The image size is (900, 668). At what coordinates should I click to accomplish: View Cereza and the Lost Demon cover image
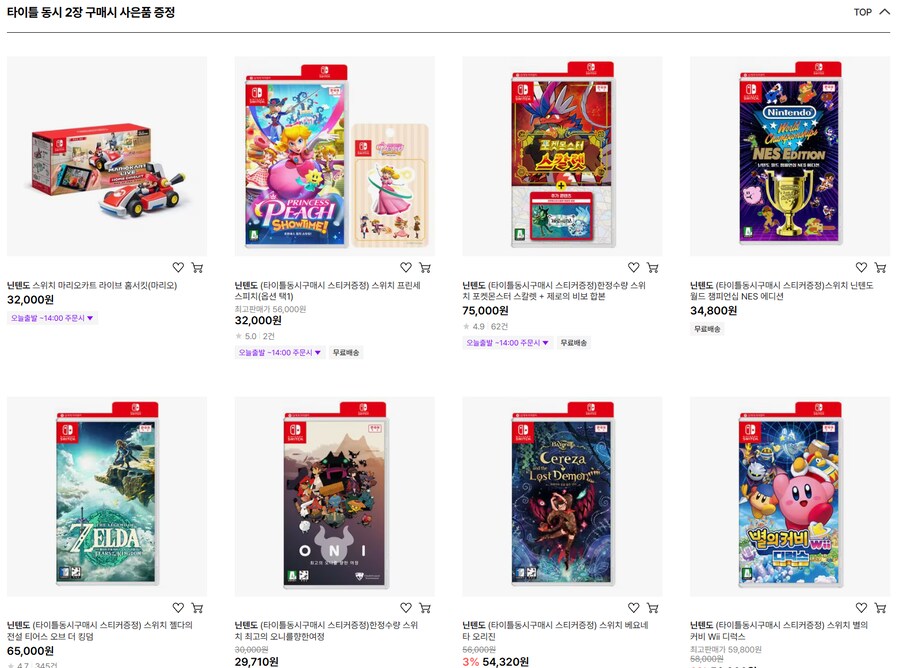(562, 496)
